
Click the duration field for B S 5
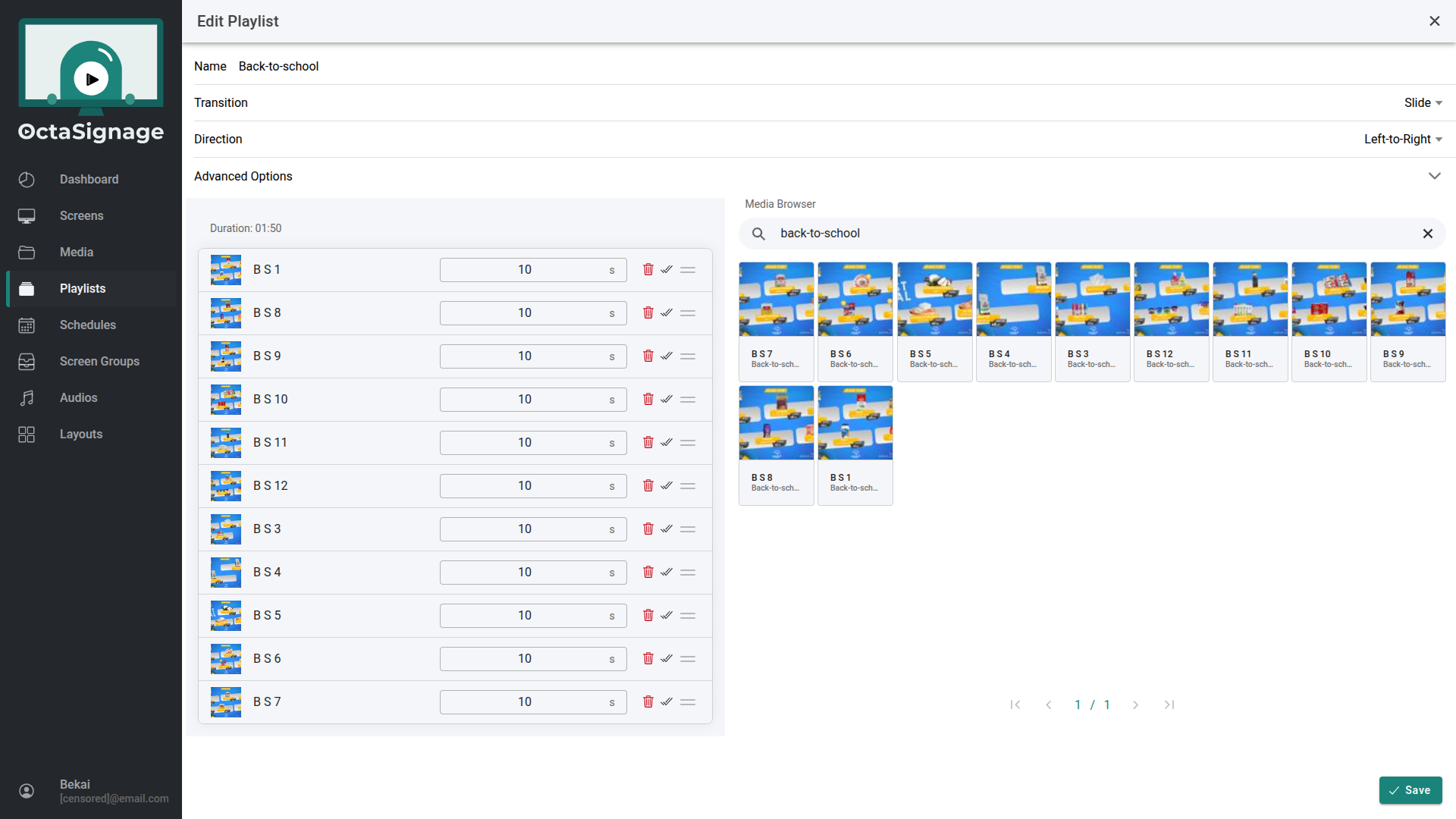coord(525,615)
